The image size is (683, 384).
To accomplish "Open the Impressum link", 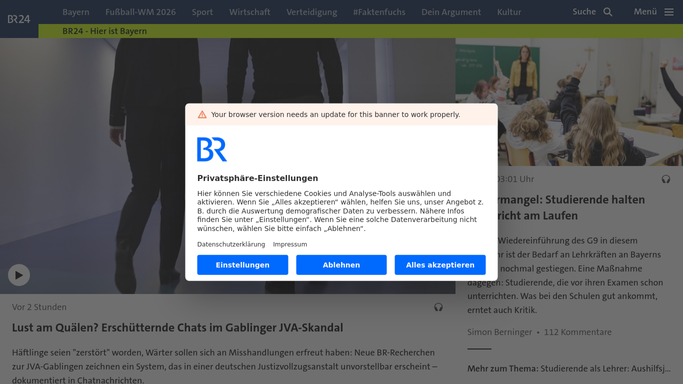I will click(290, 244).
